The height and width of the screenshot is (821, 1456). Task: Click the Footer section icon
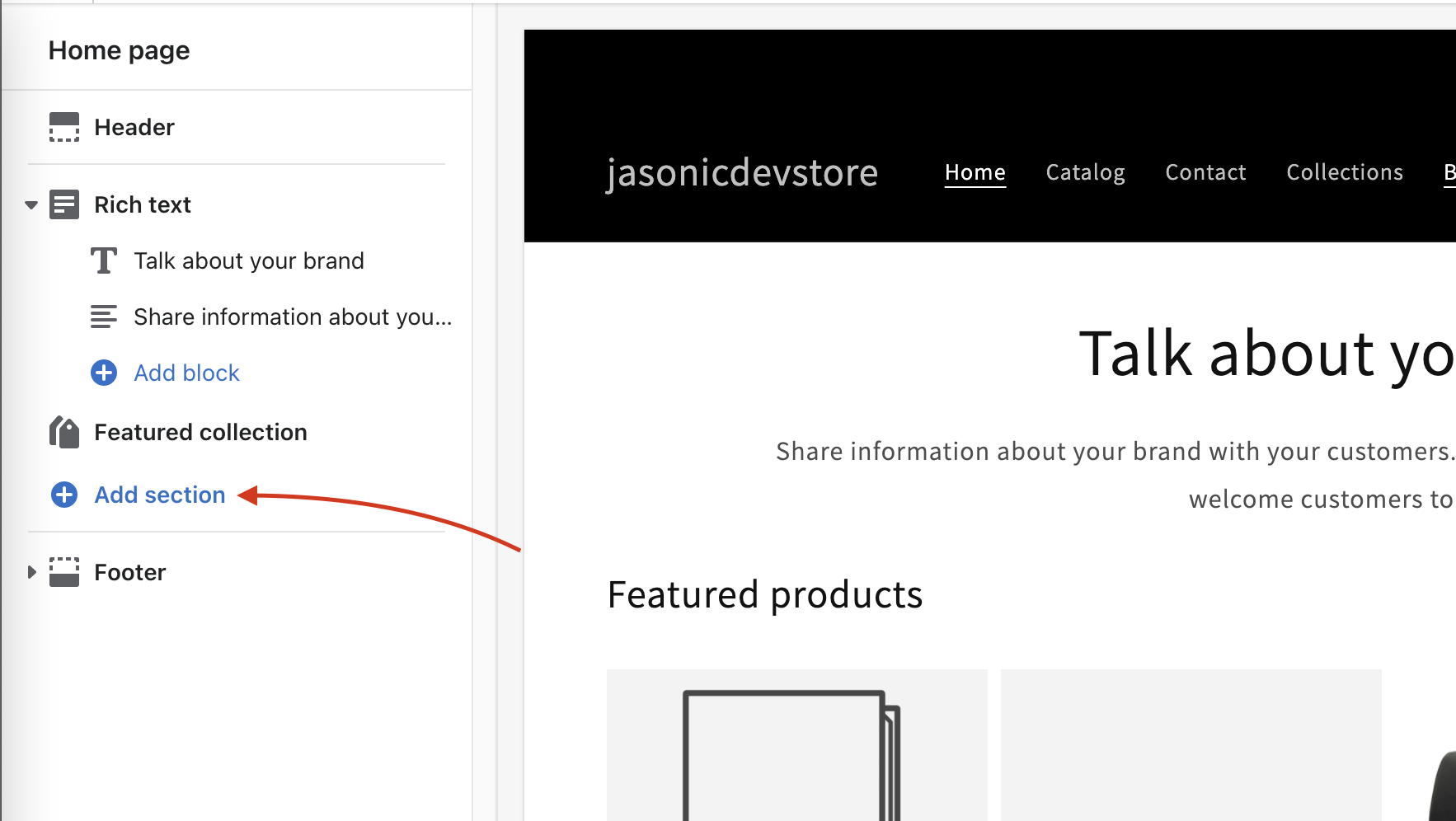[64, 572]
